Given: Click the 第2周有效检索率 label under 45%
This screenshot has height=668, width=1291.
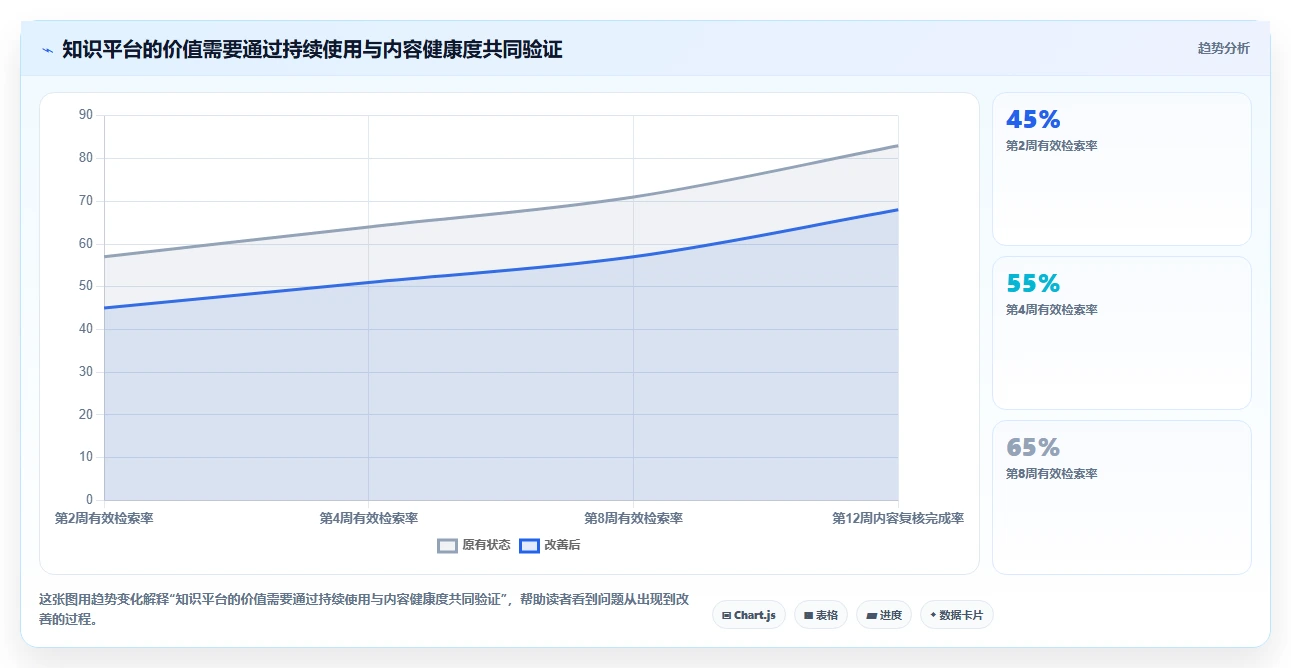Looking at the screenshot, I should tap(1052, 146).
